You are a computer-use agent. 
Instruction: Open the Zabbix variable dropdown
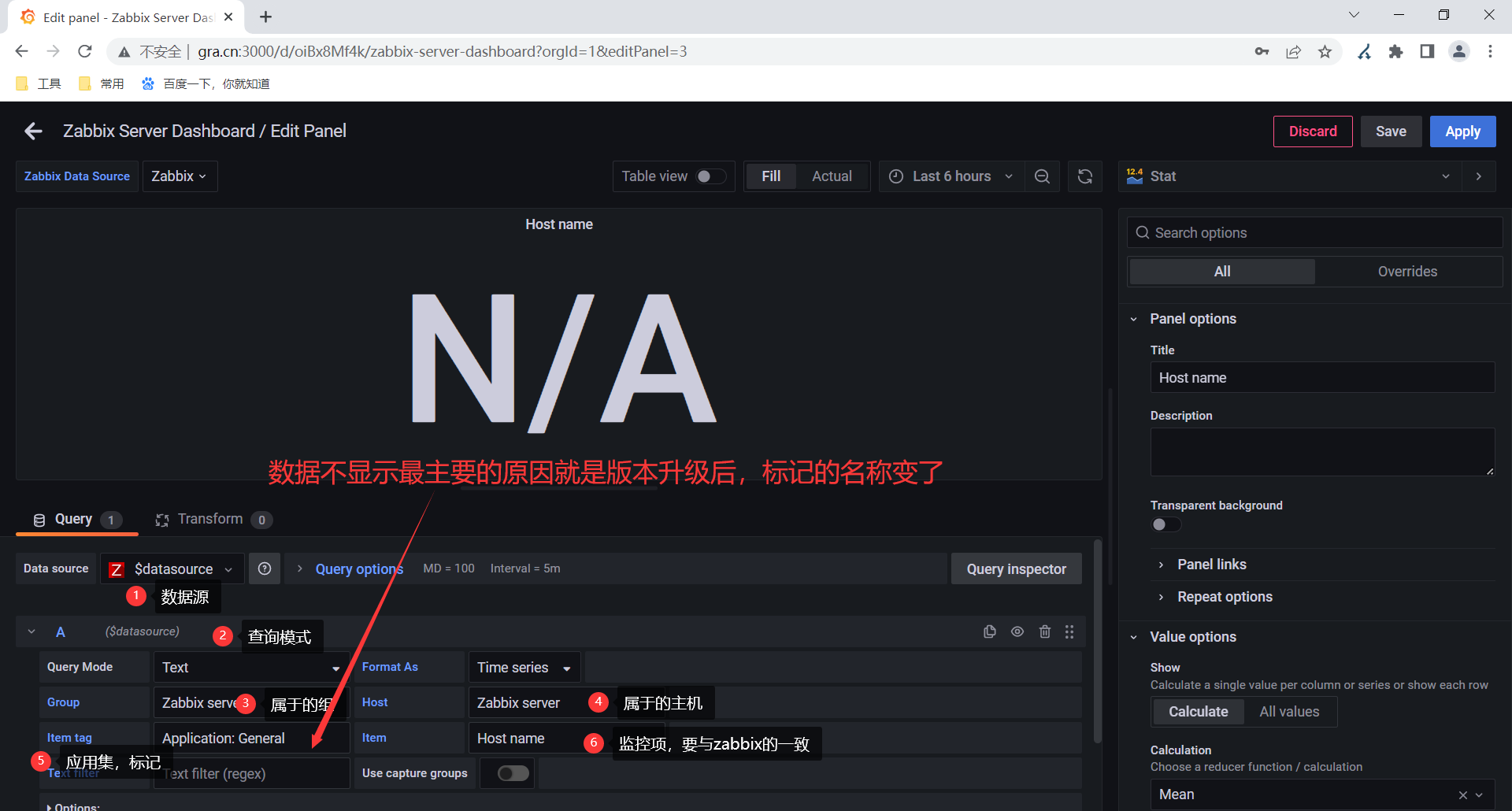(180, 176)
